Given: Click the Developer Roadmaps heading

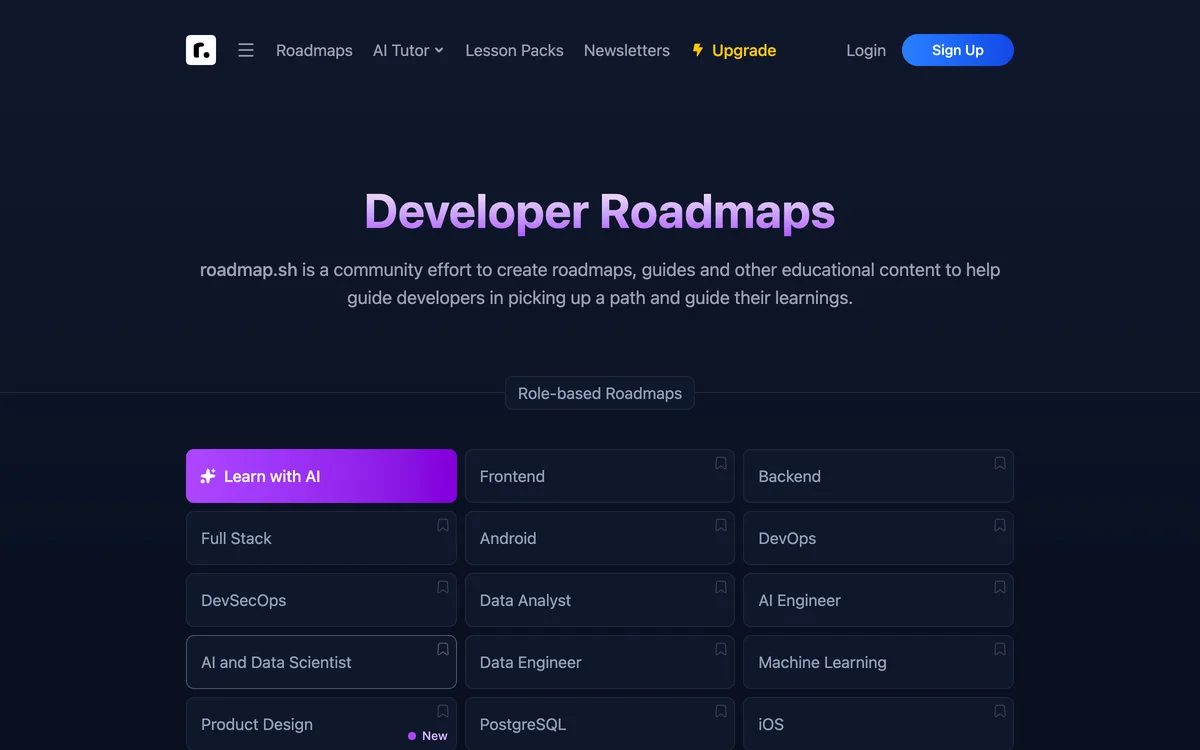Looking at the screenshot, I should point(600,212).
